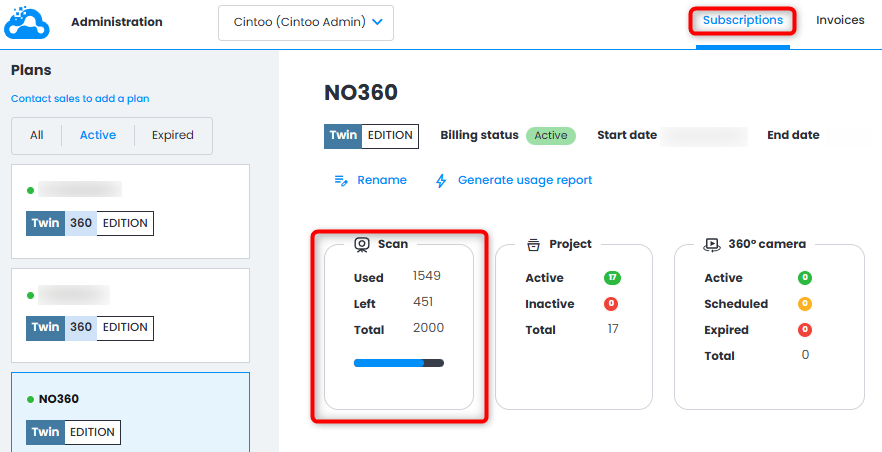Click the Total scans value 2000

(x=428, y=328)
